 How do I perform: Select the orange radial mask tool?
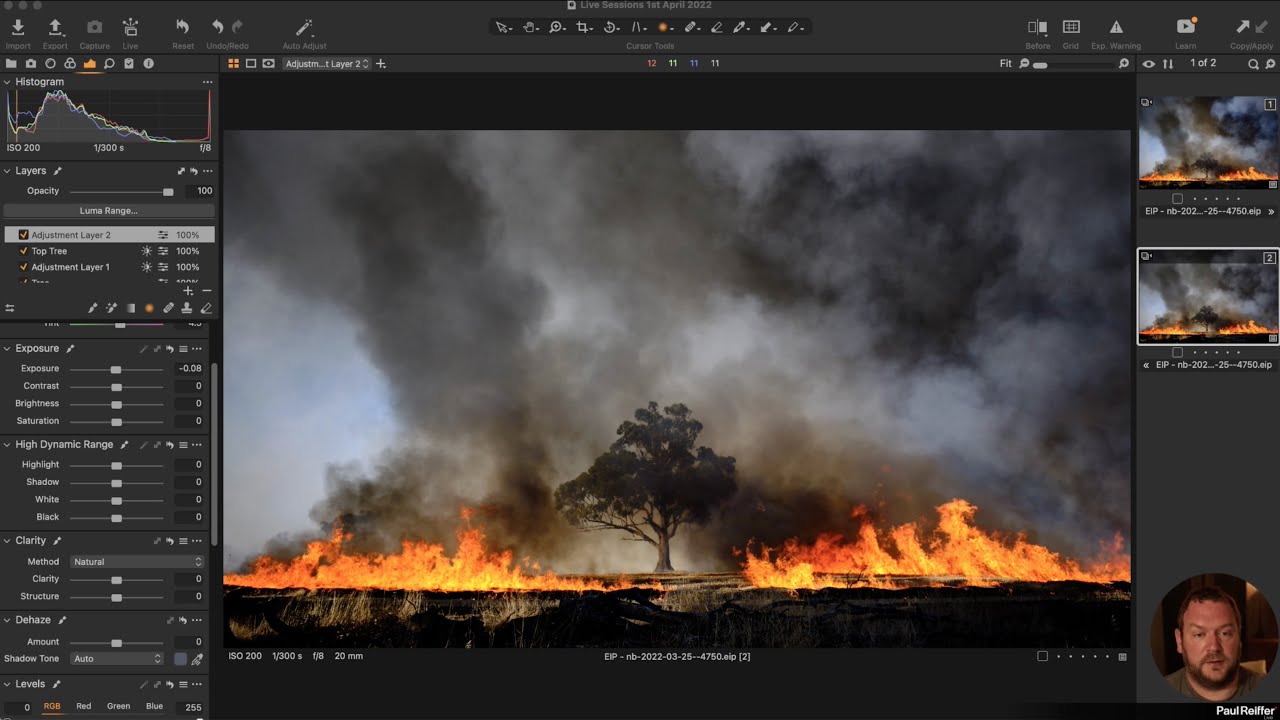coord(663,28)
